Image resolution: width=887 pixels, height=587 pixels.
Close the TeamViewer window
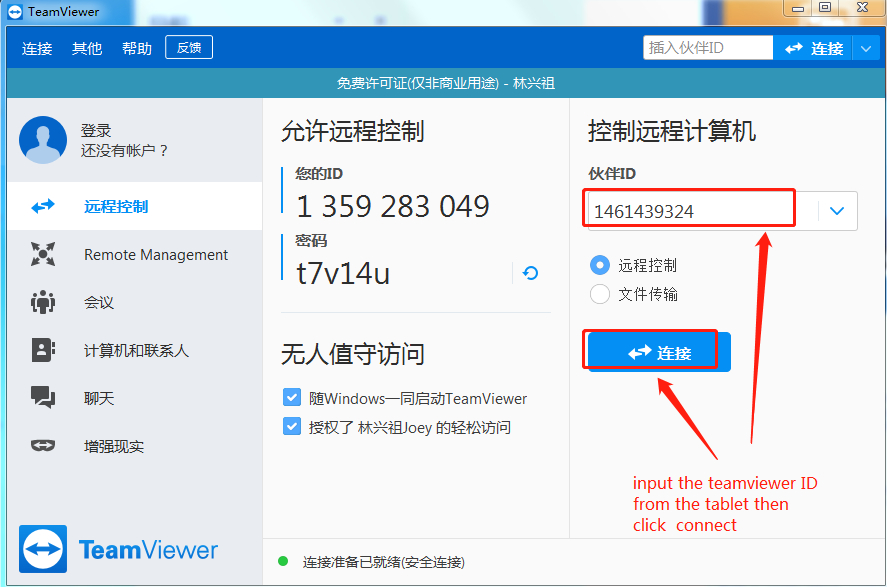pyautogui.click(x=862, y=8)
